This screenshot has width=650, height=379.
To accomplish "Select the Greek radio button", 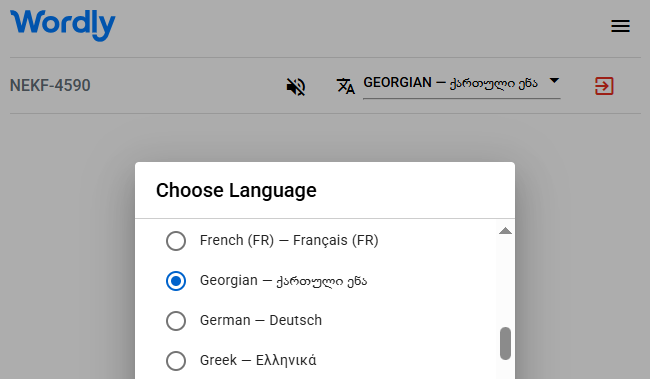I will (x=176, y=361).
